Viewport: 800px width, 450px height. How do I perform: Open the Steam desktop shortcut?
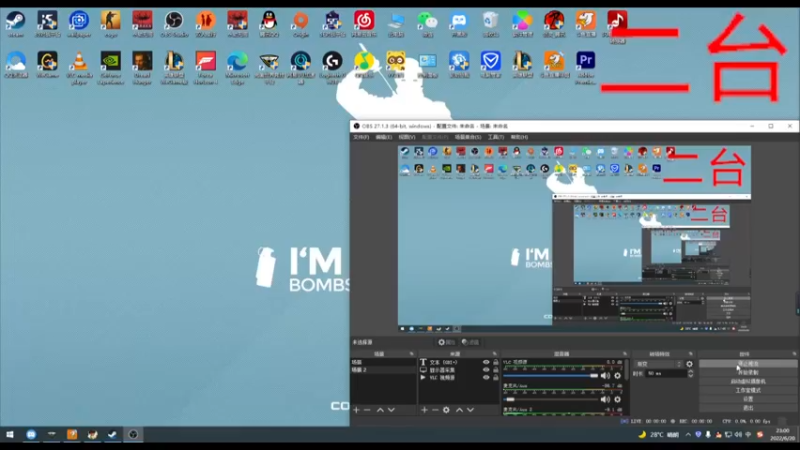tap(16, 24)
